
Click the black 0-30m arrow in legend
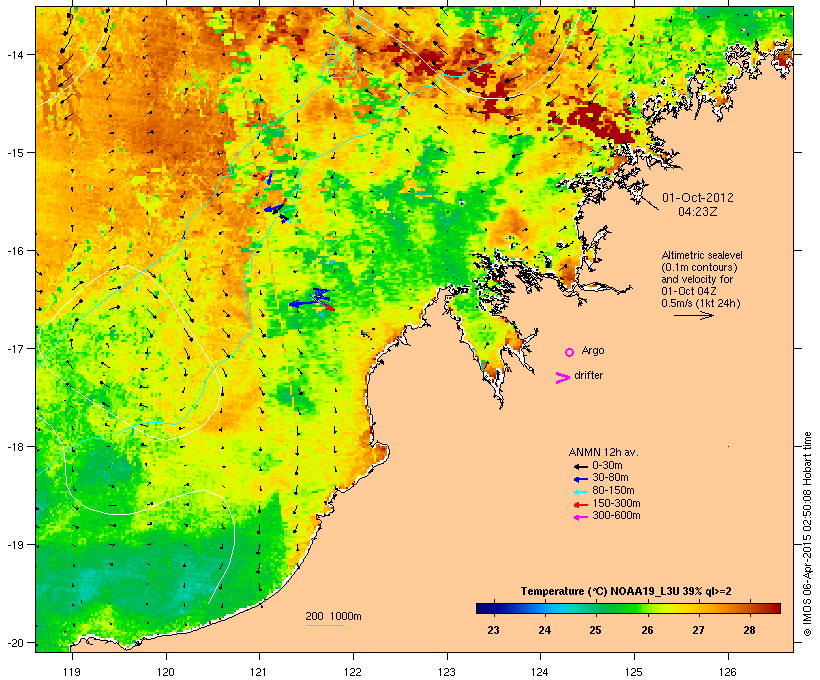[x=581, y=466]
